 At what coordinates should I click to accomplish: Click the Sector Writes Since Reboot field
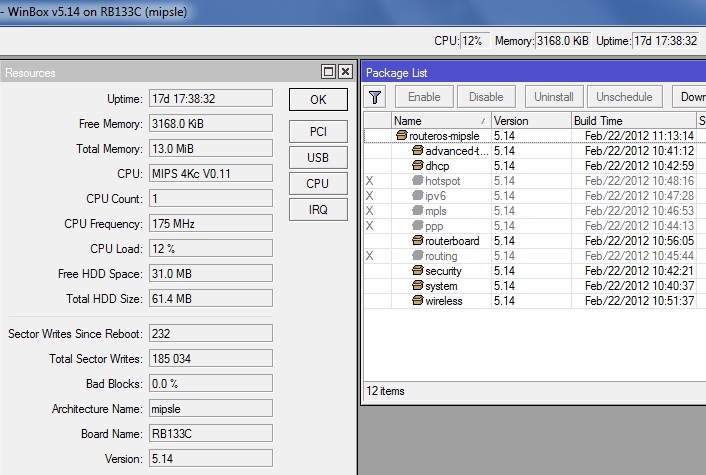pyautogui.click(x=211, y=334)
